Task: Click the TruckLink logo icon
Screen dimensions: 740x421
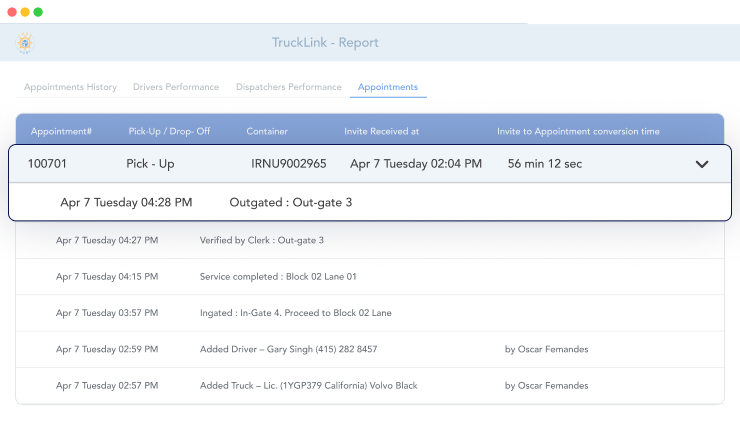Action: [x=24, y=43]
